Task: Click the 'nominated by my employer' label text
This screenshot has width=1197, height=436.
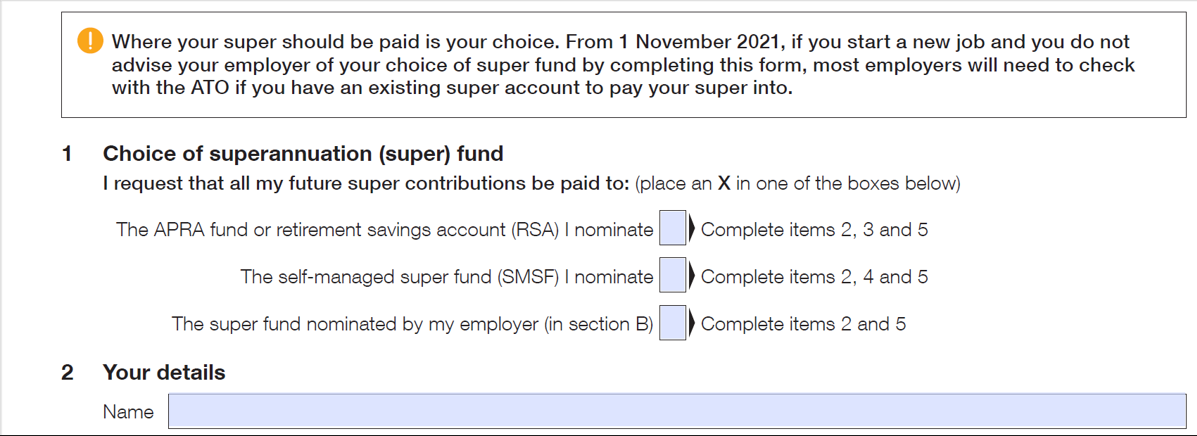Action: (412, 324)
